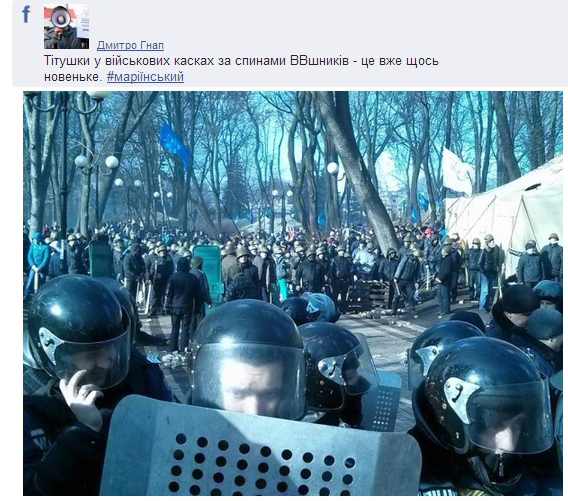Click the center officer's helmet visor

pyautogui.click(x=249, y=377)
